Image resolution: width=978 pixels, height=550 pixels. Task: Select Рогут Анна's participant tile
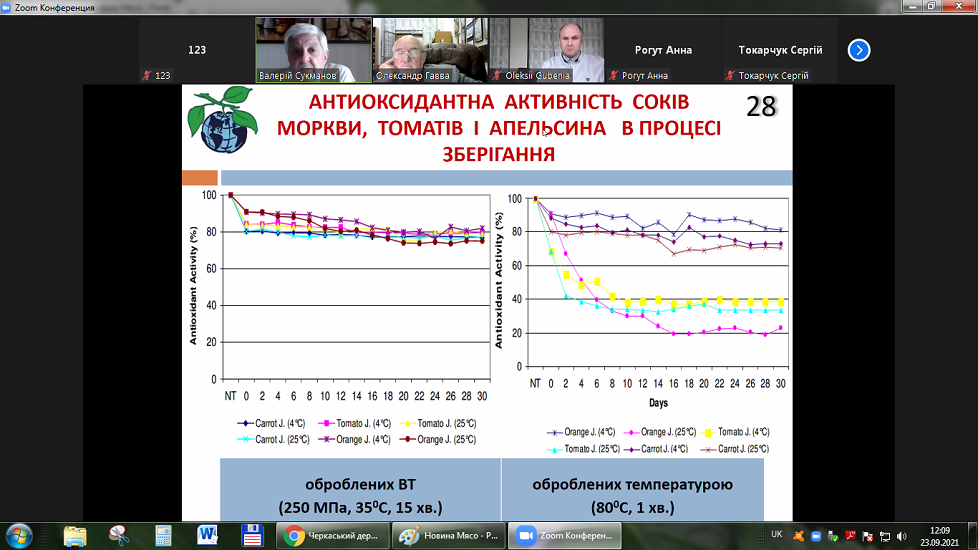[x=663, y=50]
